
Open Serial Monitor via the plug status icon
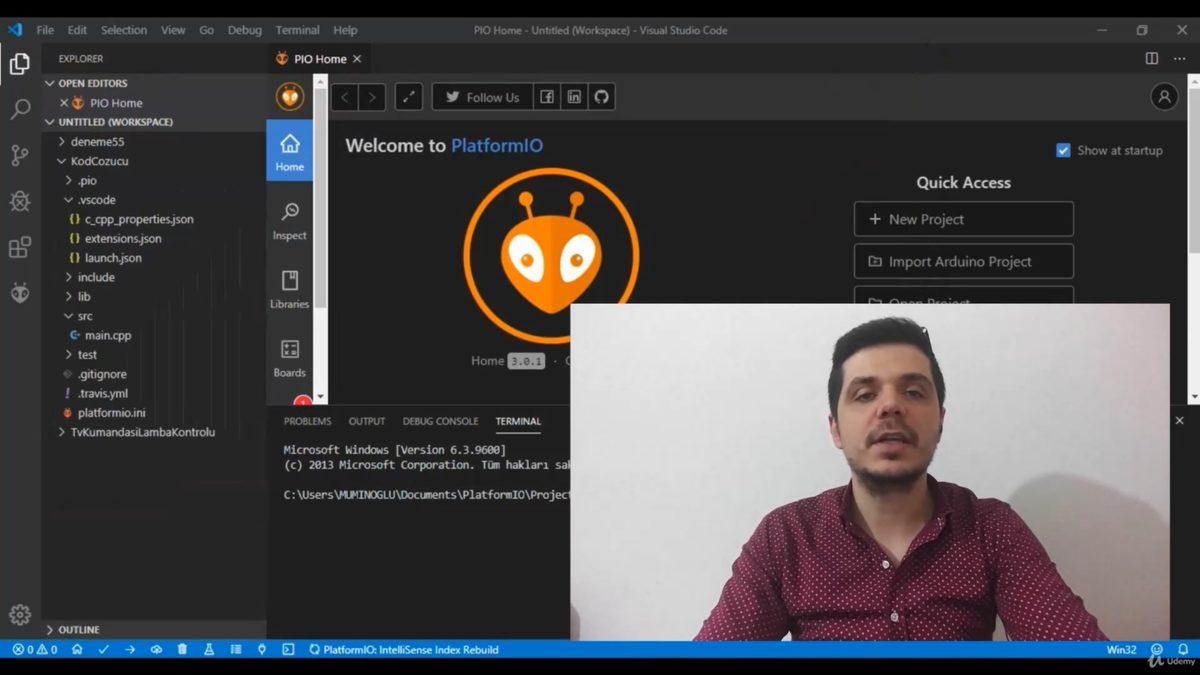click(x=261, y=649)
